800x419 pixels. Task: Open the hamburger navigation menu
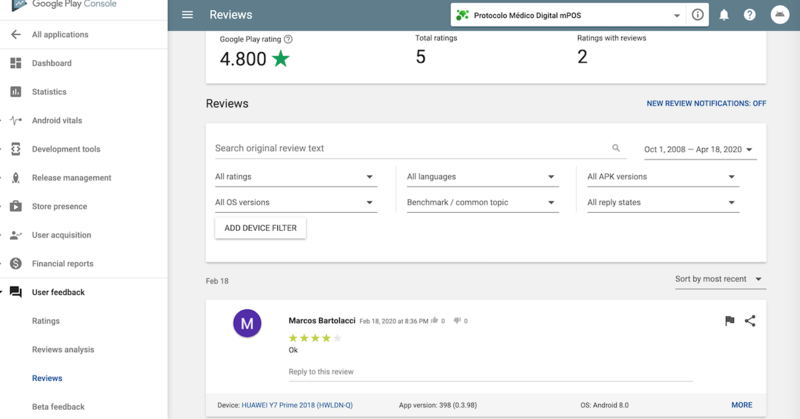click(187, 15)
